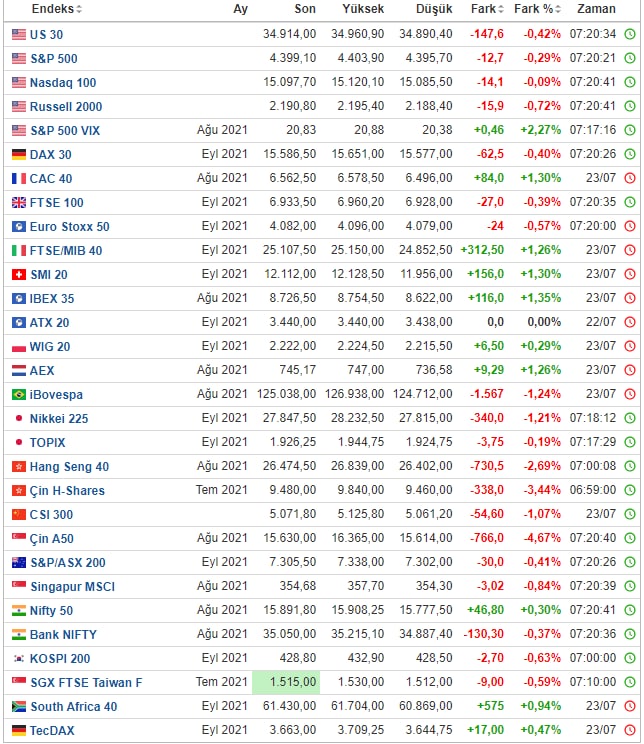Open the Çin H-Shares link

[67, 491]
